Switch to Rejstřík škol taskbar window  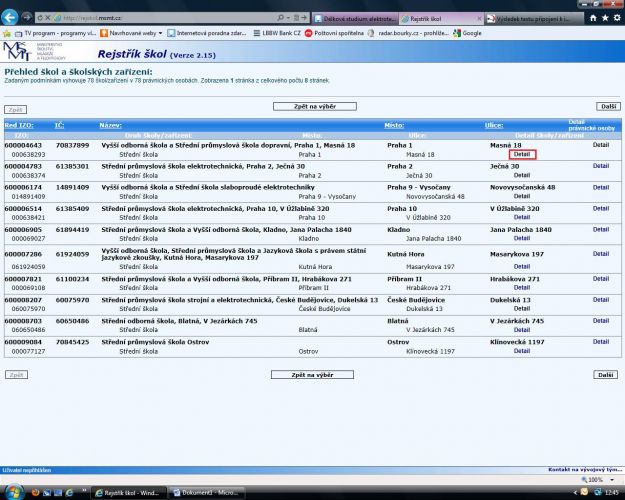point(128,493)
